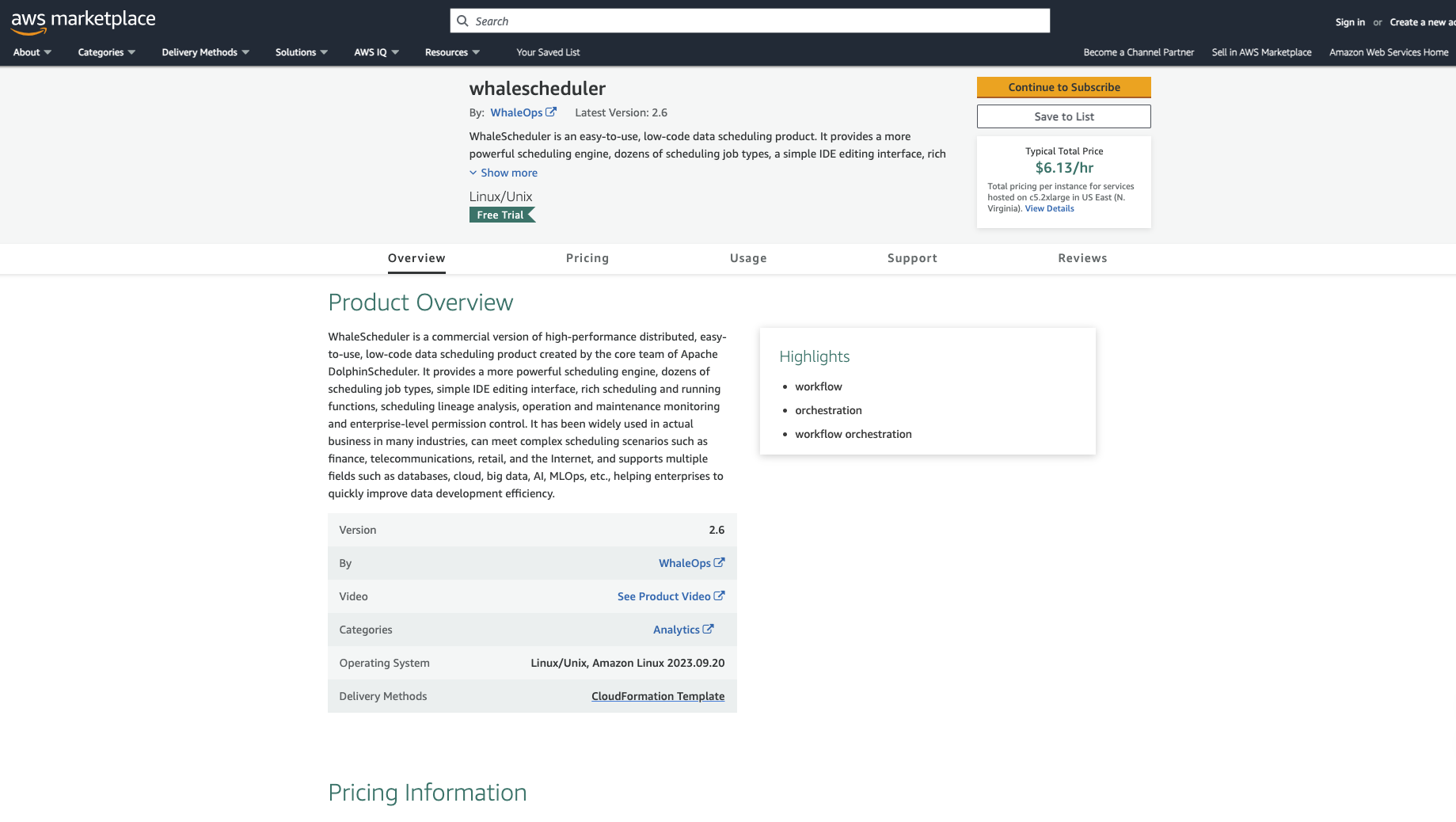Expand the Solutions menu
The width and height of the screenshot is (1456, 822).
tap(302, 52)
